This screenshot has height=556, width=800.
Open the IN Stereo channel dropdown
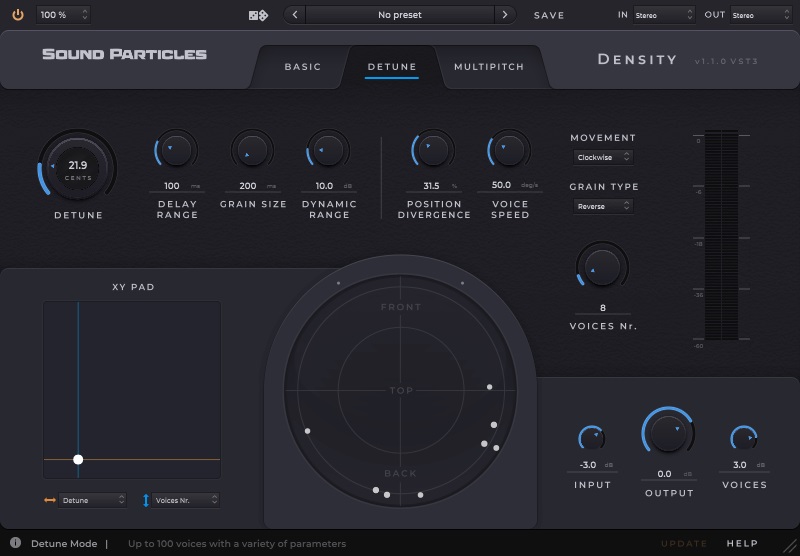(x=662, y=15)
